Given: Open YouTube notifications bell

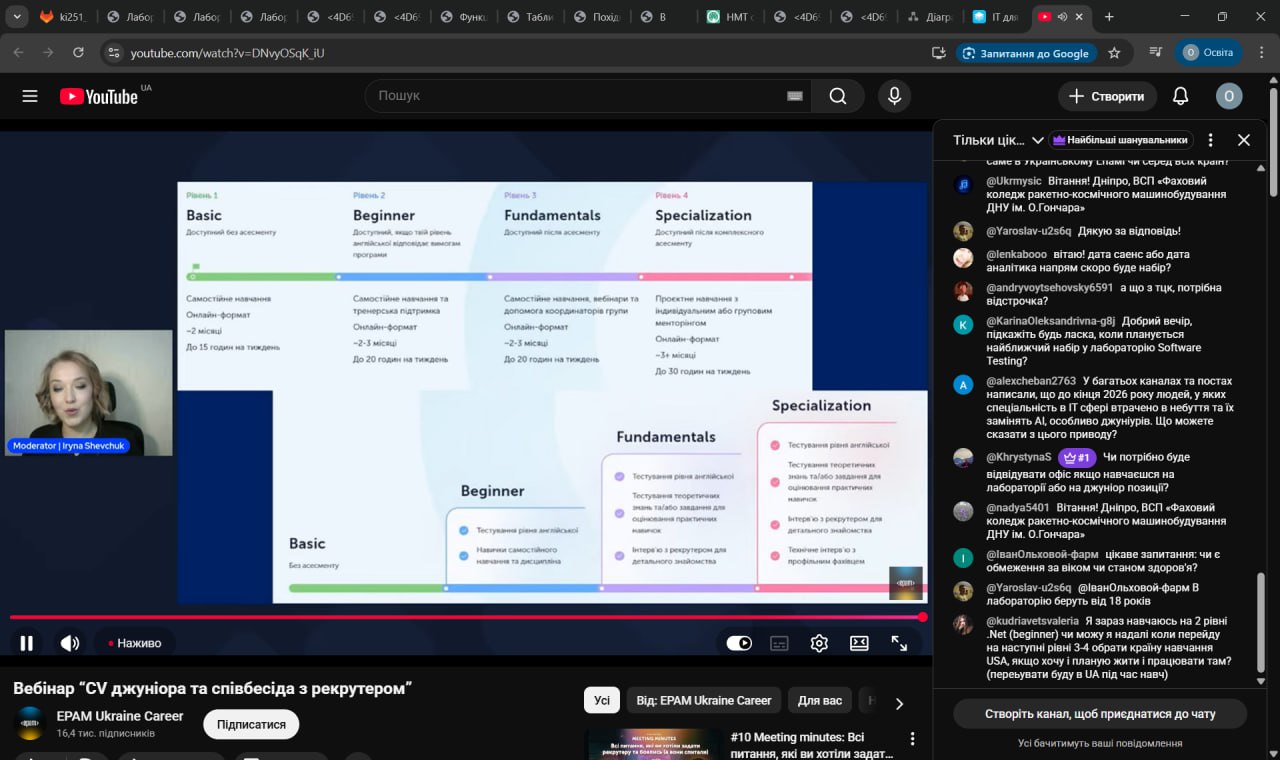Looking at the screenshot, I should click(1180, 96).
